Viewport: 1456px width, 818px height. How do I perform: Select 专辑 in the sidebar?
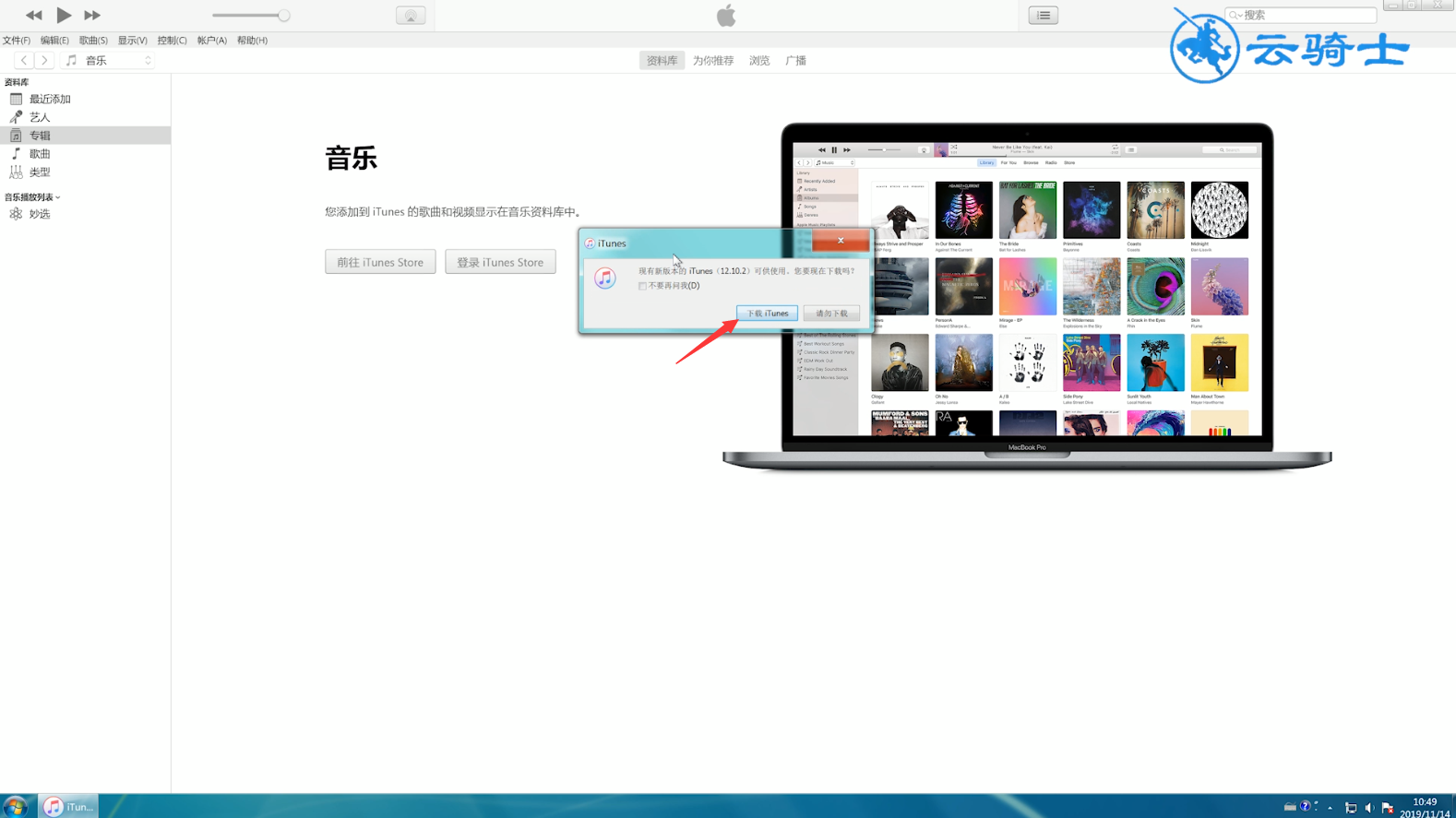[x=85, y=136]
